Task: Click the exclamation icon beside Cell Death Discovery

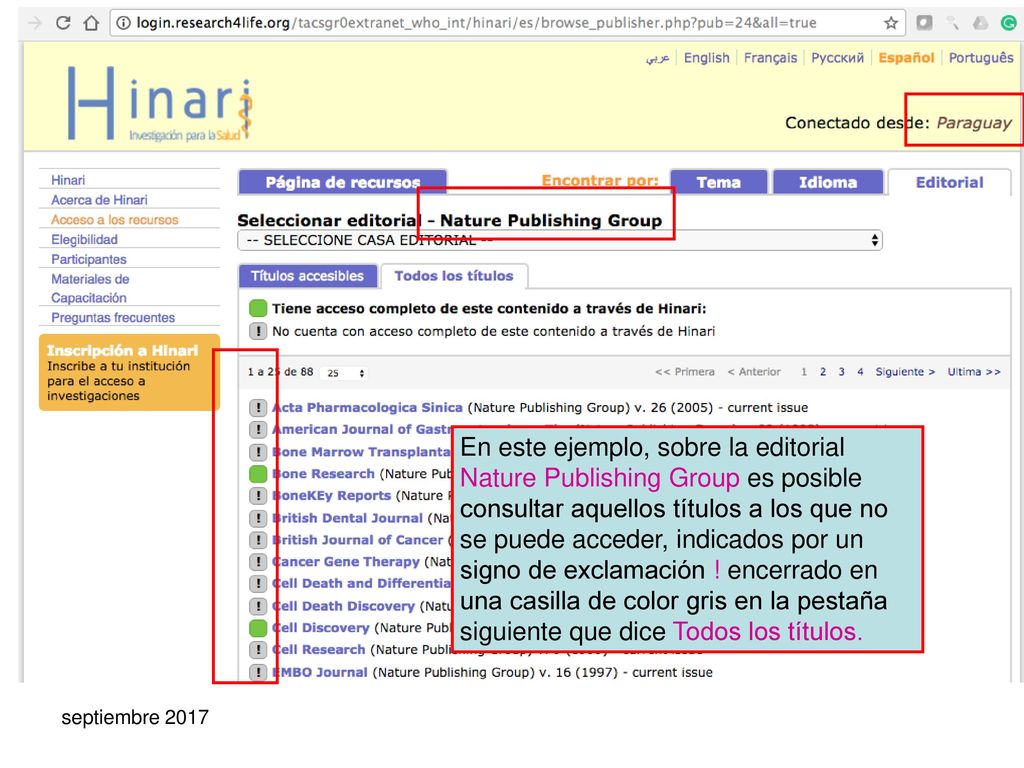Action: pyautogui.click(x=258, y=606)
